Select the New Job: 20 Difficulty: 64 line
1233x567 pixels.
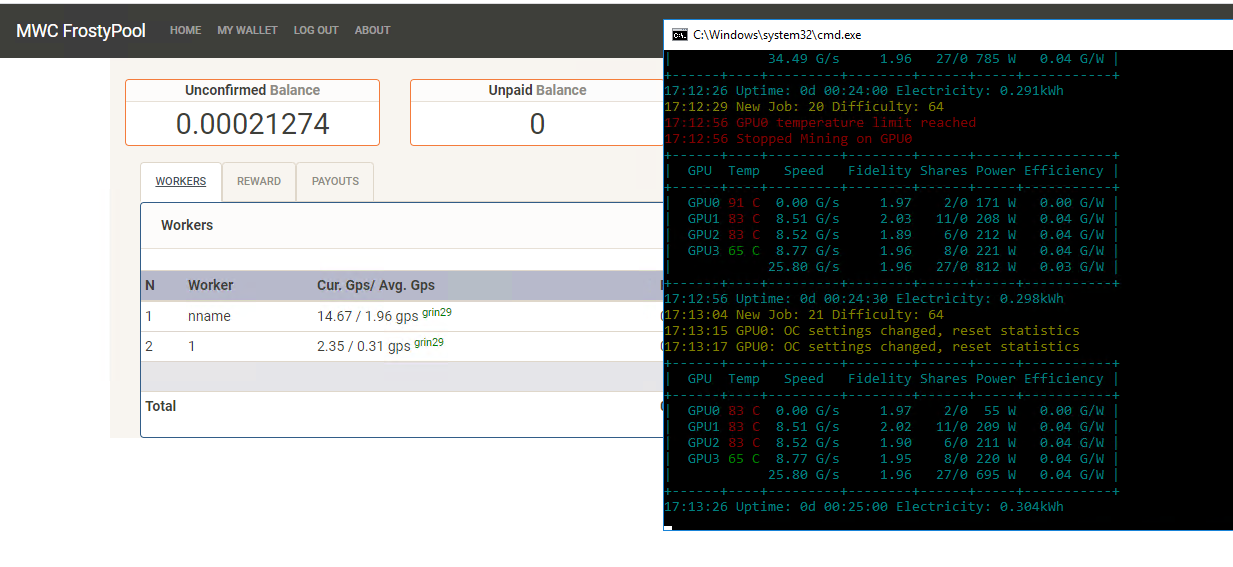tap(804, 107)
